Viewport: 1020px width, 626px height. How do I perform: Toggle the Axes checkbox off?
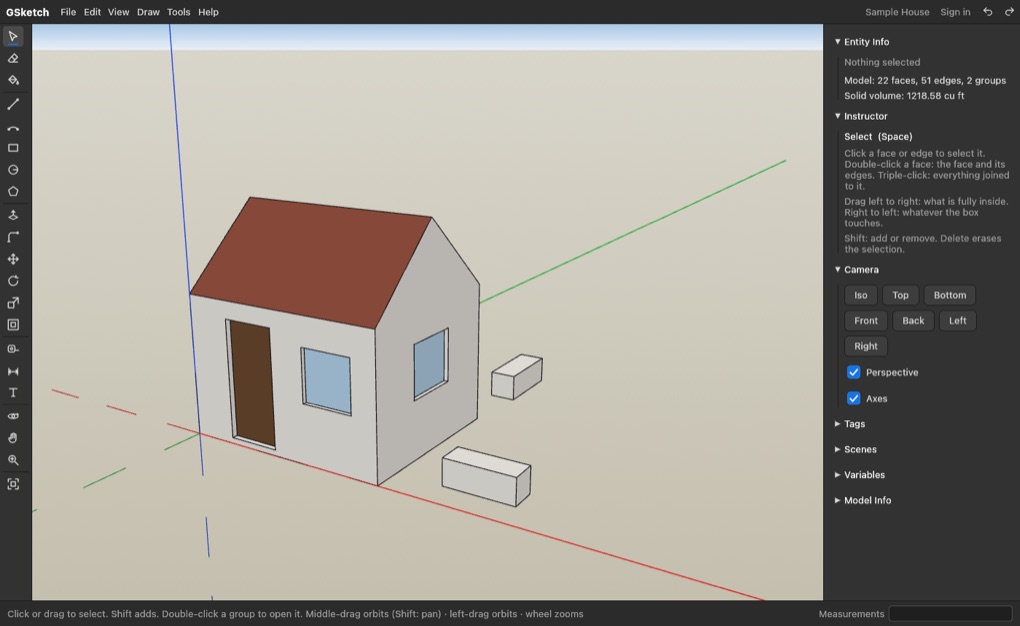point(853,398)
